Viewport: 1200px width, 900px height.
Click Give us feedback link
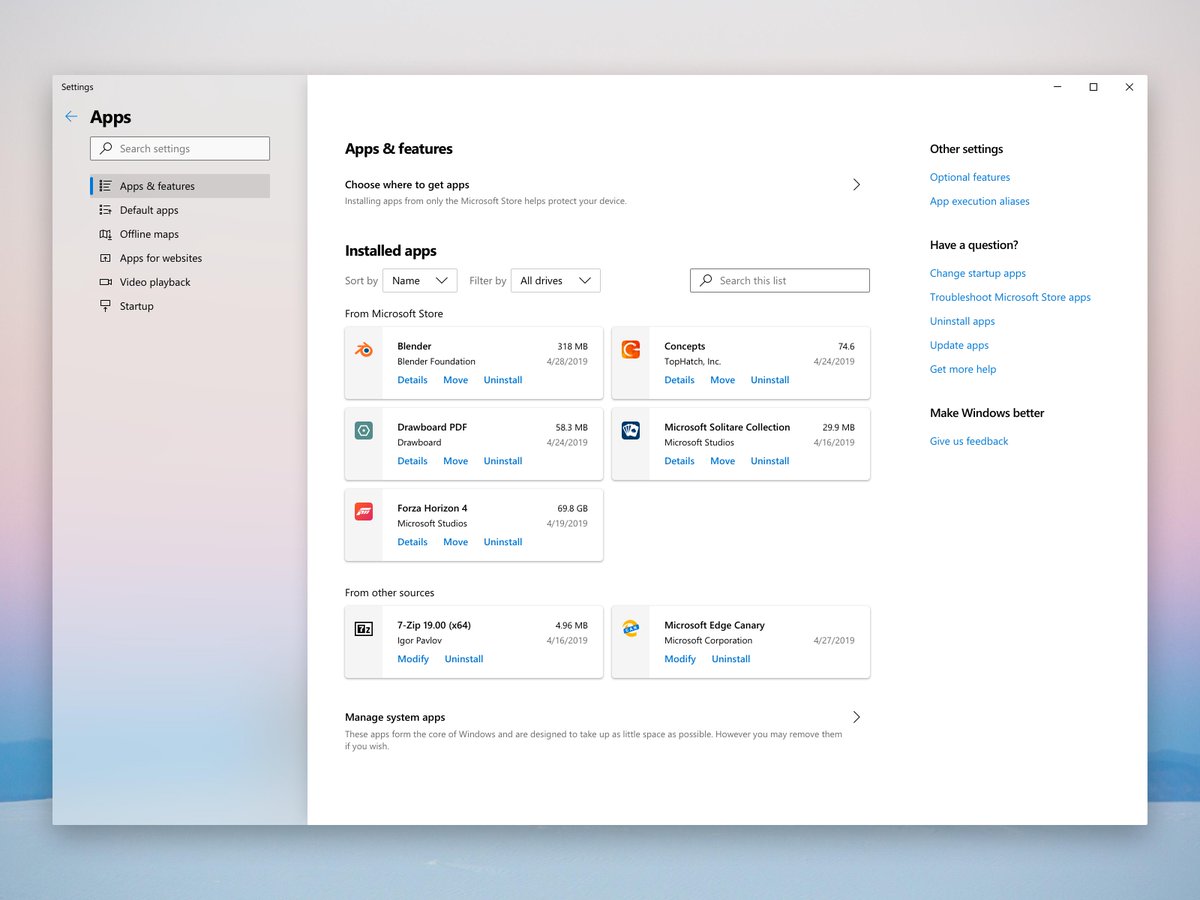pos(969,441)
